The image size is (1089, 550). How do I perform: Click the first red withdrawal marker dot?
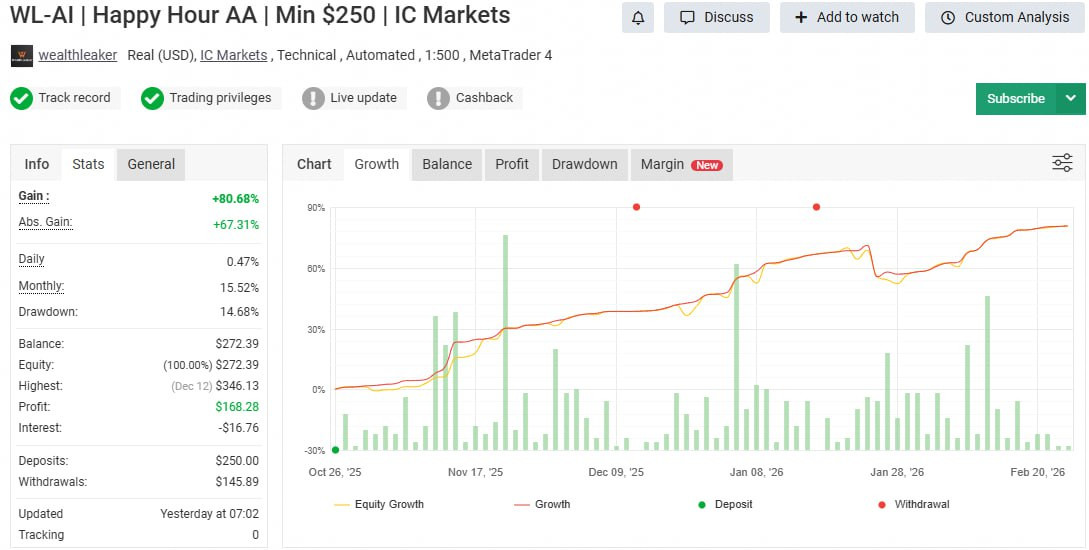pyautogui.click(x=636, y=207)
